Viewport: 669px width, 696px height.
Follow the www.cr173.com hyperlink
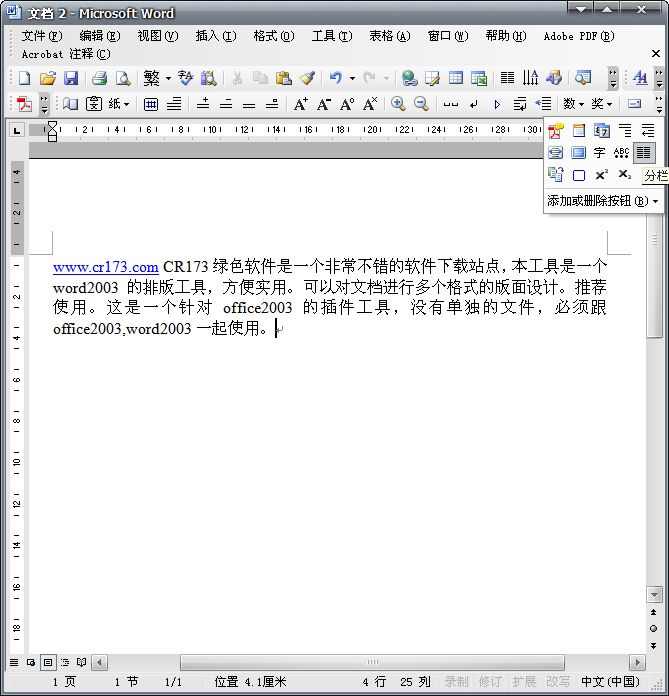pyautogui.click(x=106, y=267)
